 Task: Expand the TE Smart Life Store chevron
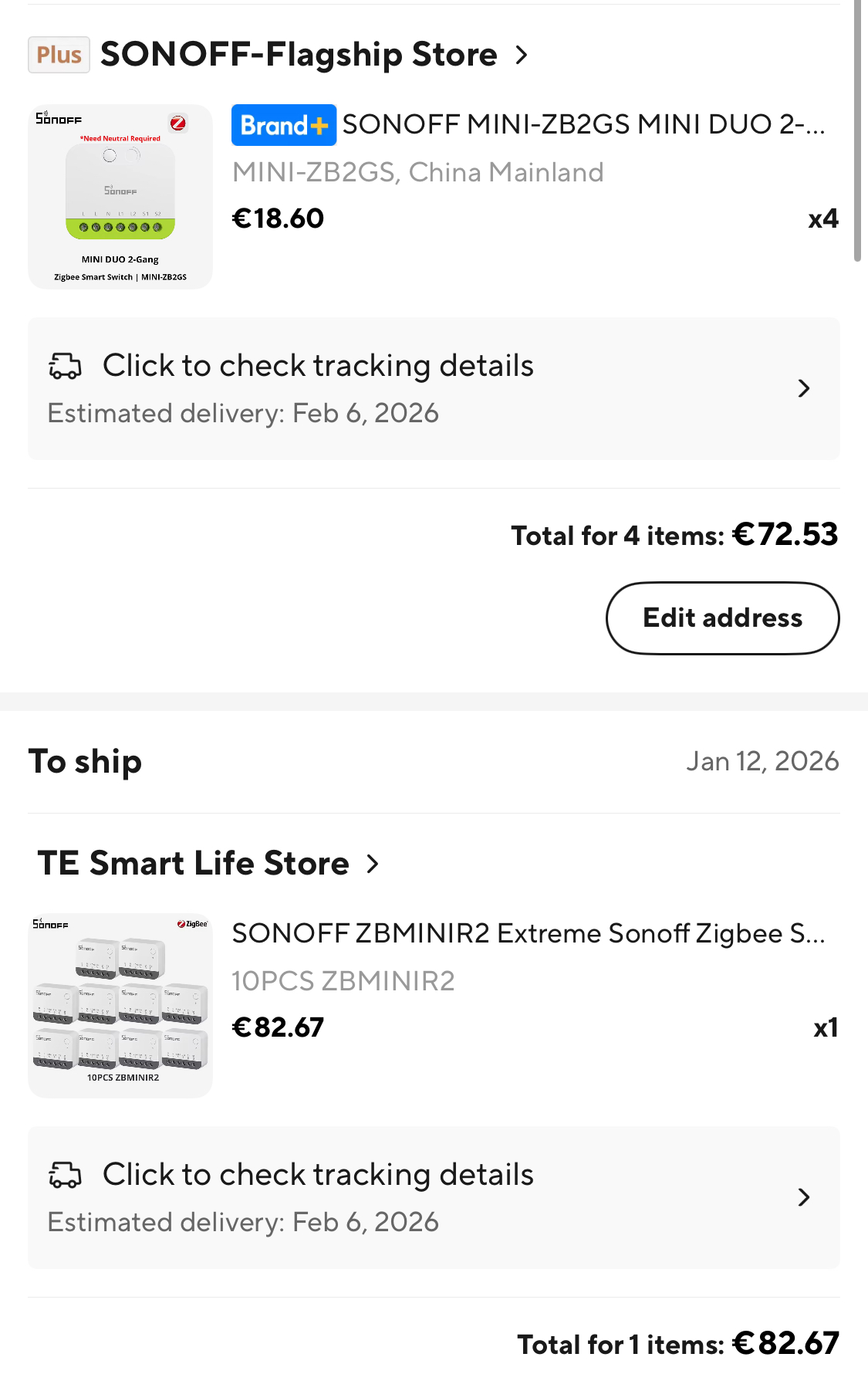pos(373,864)
